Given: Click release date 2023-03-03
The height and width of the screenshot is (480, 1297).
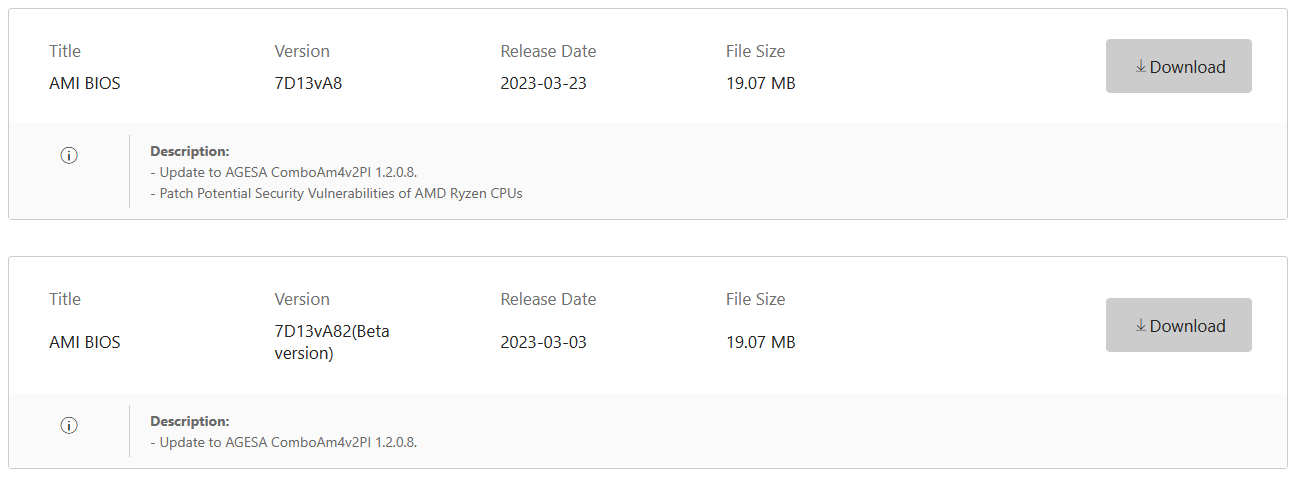Looking at the screenshot, I should pyautogui.click(x=543, y=342).
